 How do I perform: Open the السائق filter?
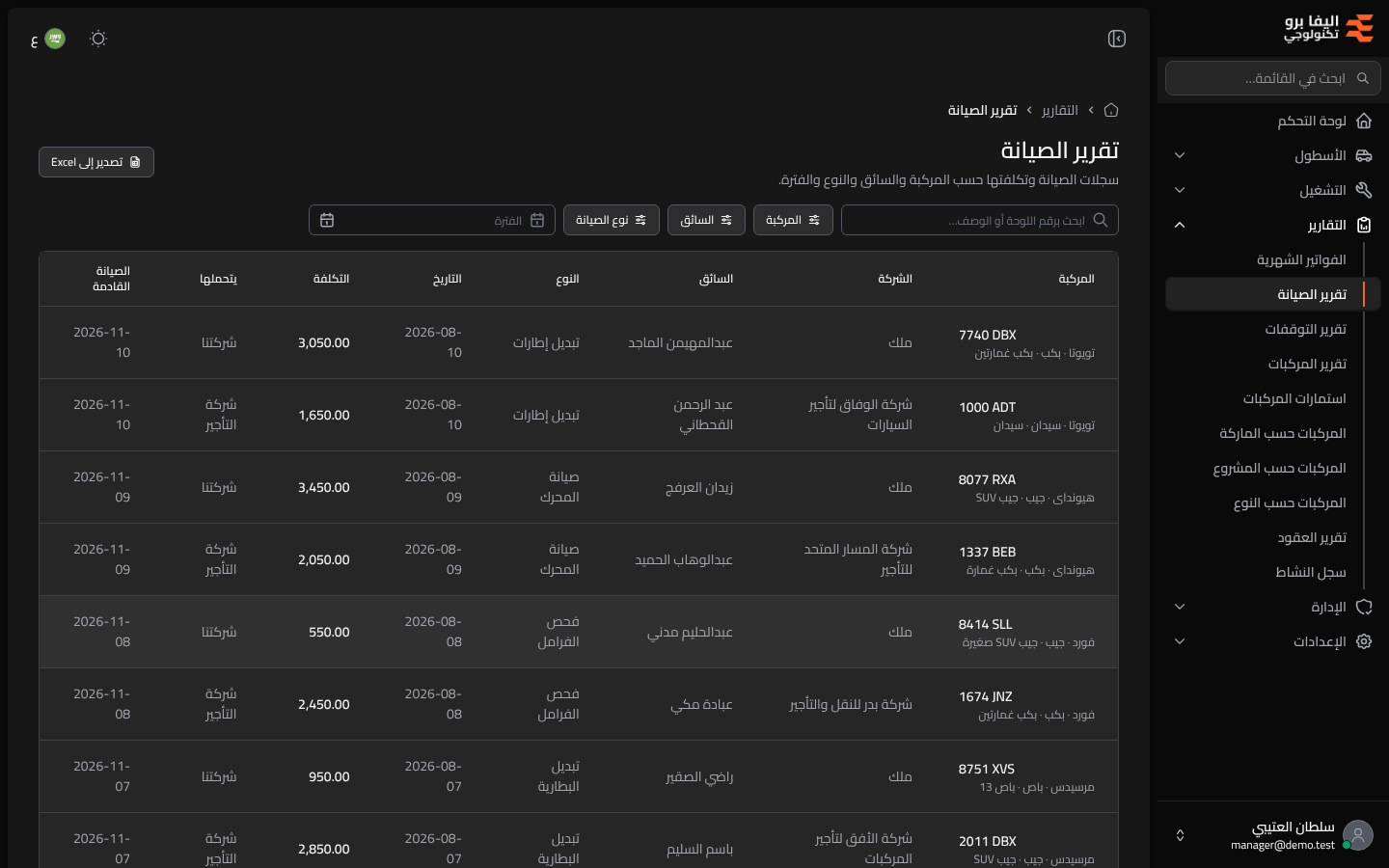coord(706,220)
